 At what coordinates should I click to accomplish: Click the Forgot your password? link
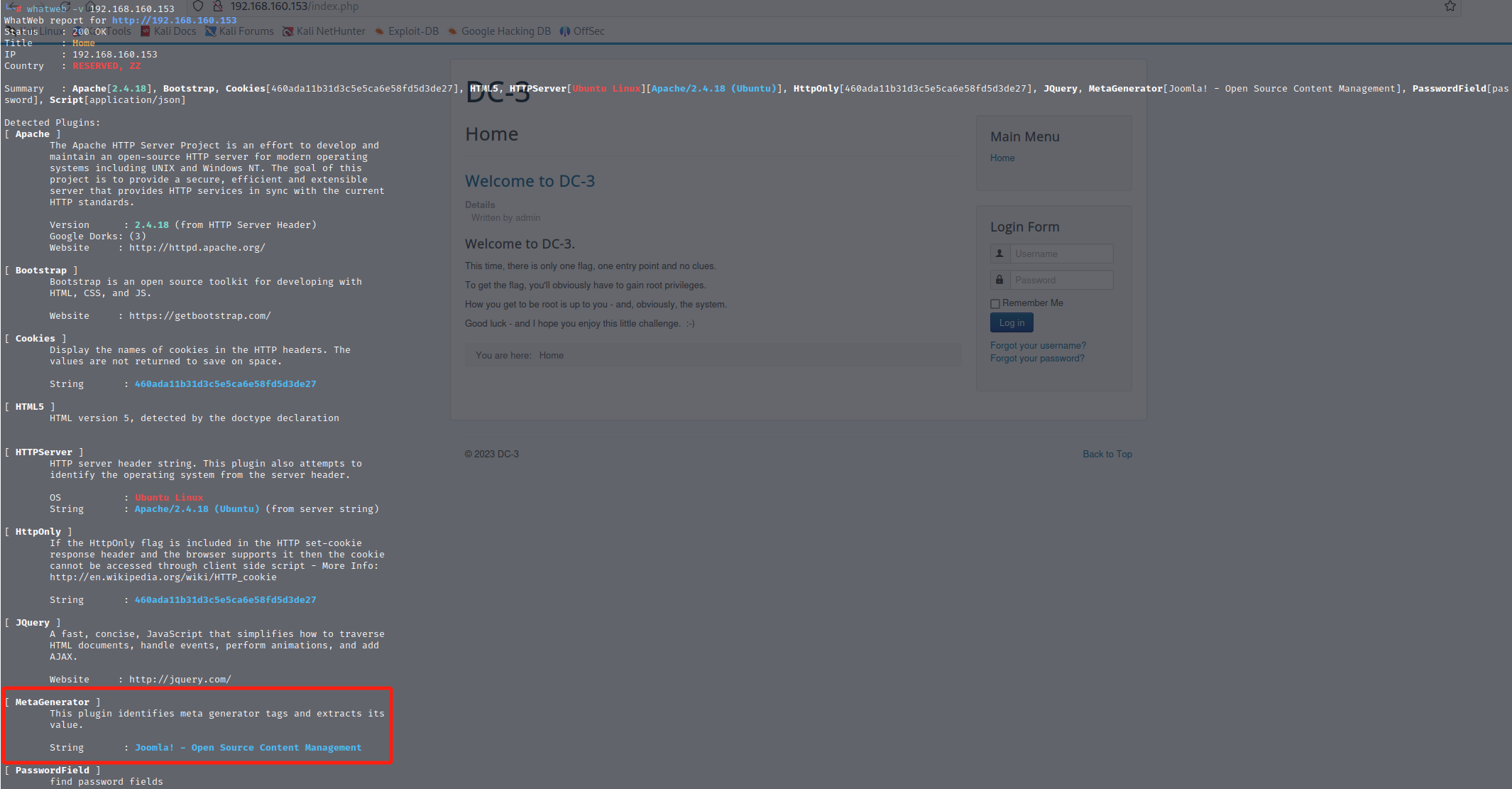coord(1037,359)
